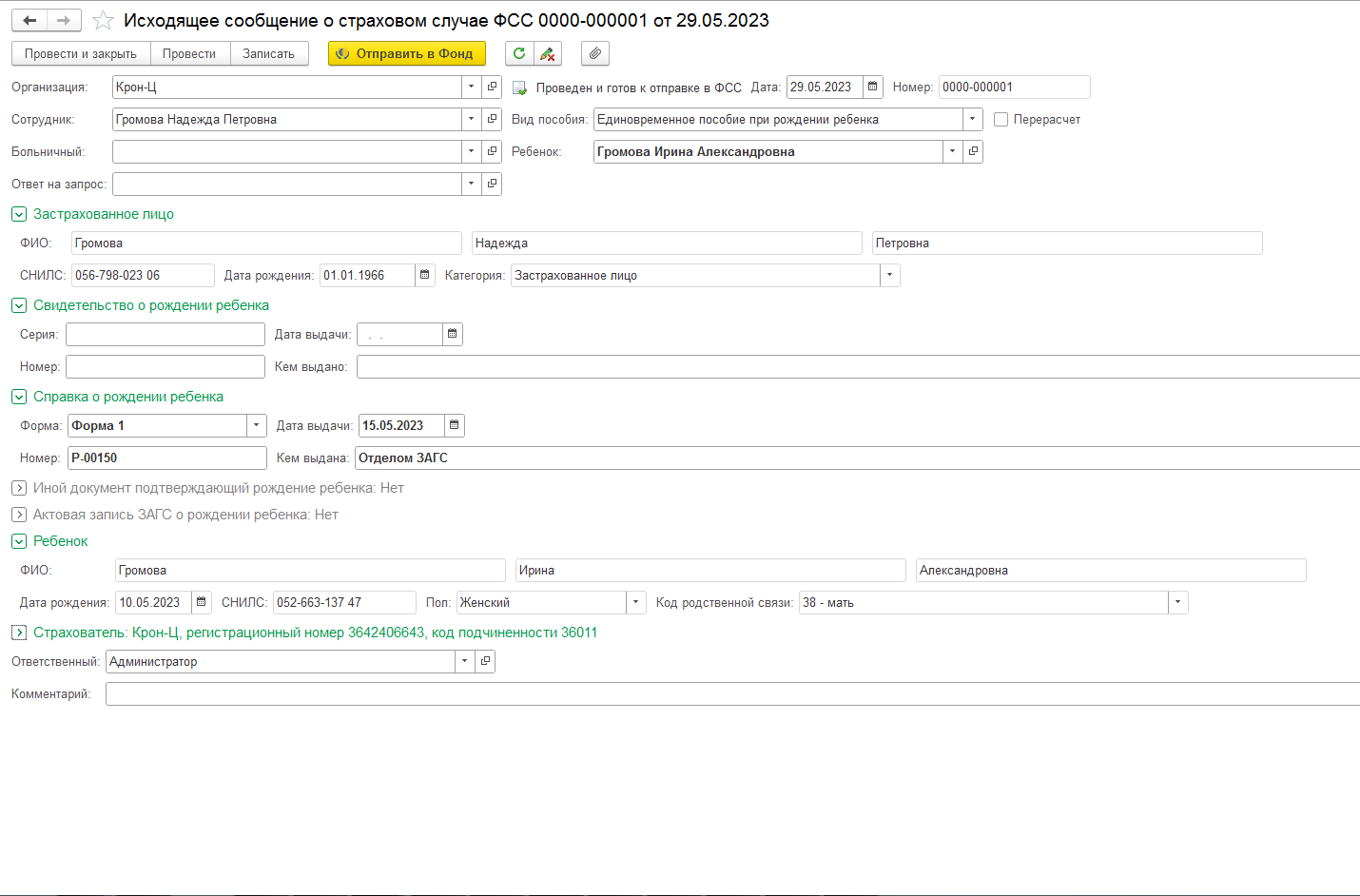Viewport: 1360px width, 896px height.
Task: Expand Актовая запись ЗАГС section
Action: (x=19, y=515)
